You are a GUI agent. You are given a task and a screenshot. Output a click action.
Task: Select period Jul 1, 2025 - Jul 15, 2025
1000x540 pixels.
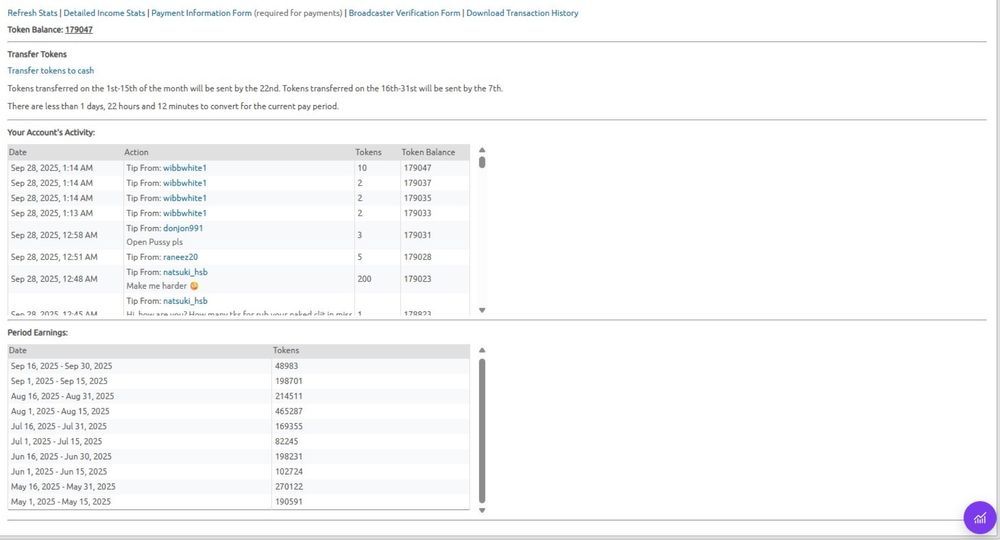pos(56,441)
